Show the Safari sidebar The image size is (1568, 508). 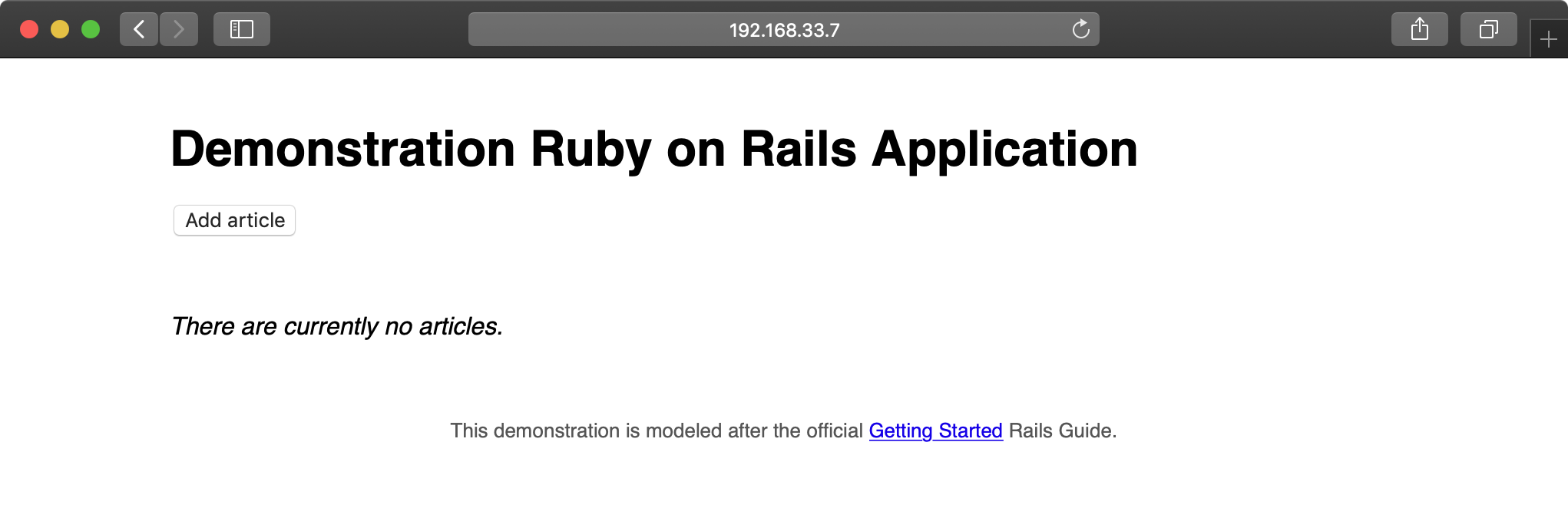(242, 30)
